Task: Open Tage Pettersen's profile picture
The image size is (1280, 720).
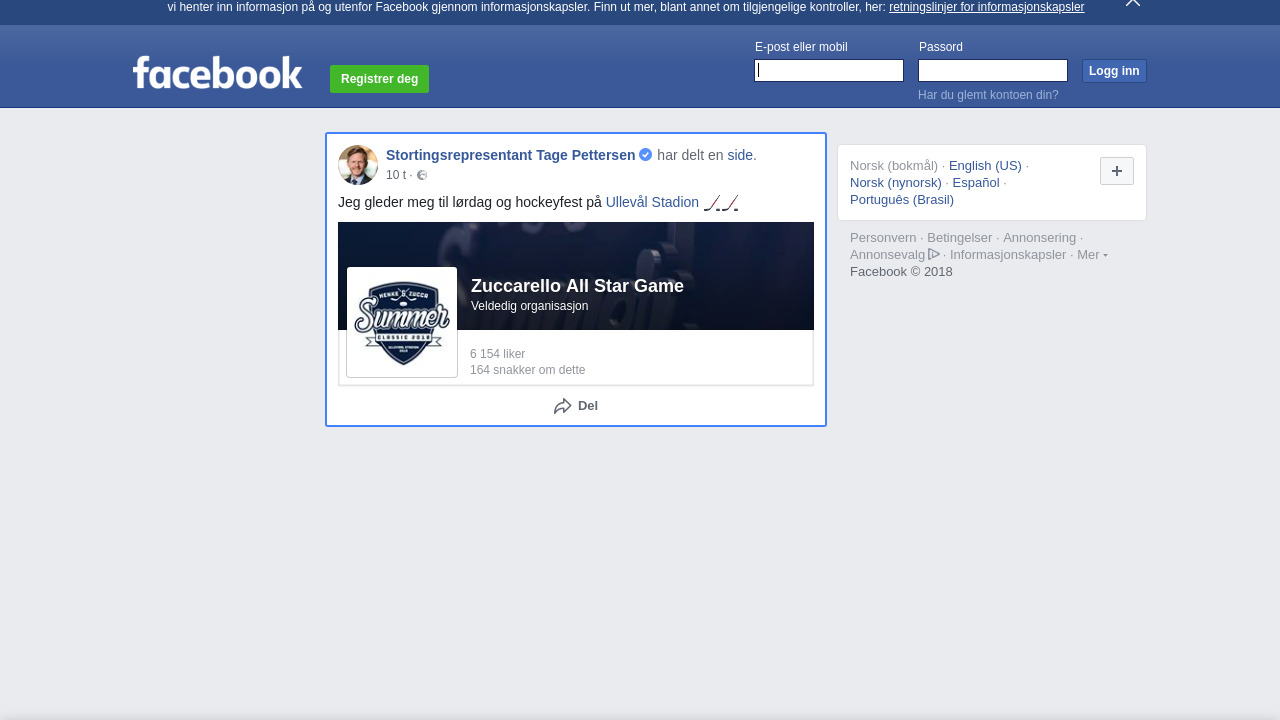Action: point(358,165)
